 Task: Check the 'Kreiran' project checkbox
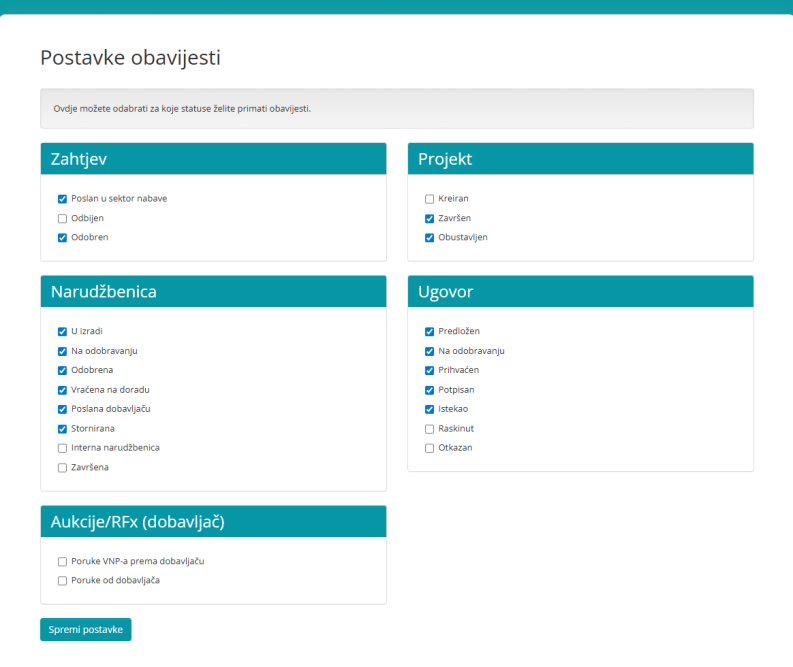pyautogui.click(x=429, y=199)
